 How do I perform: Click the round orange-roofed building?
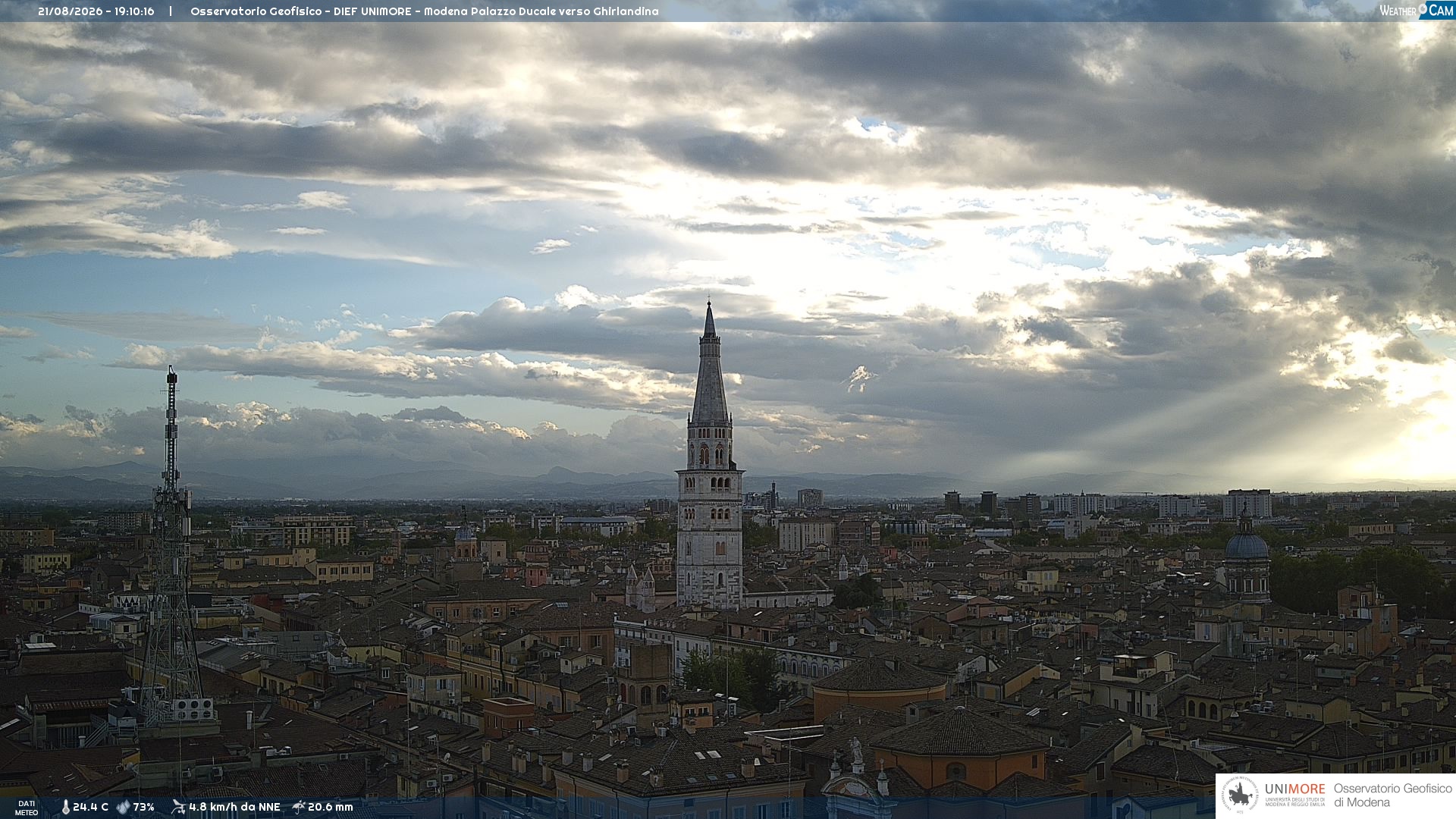click(x=880, y=686)
